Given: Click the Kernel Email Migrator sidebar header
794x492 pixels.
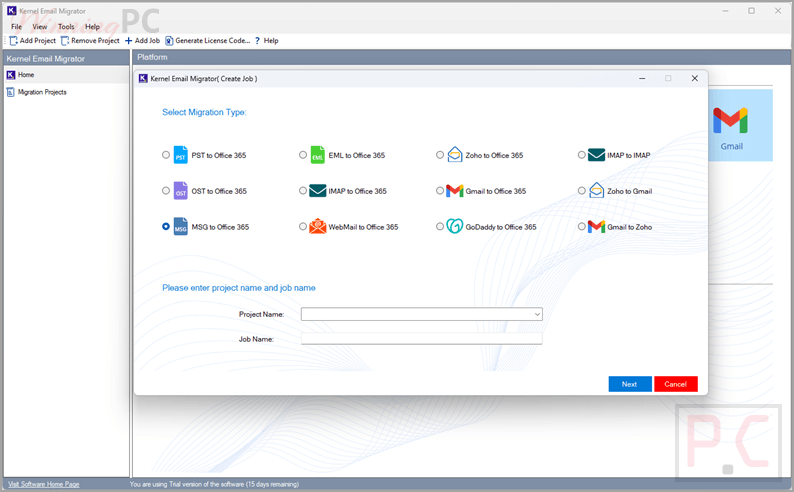Looking at the screenshot, I should (x=66, y=59).
